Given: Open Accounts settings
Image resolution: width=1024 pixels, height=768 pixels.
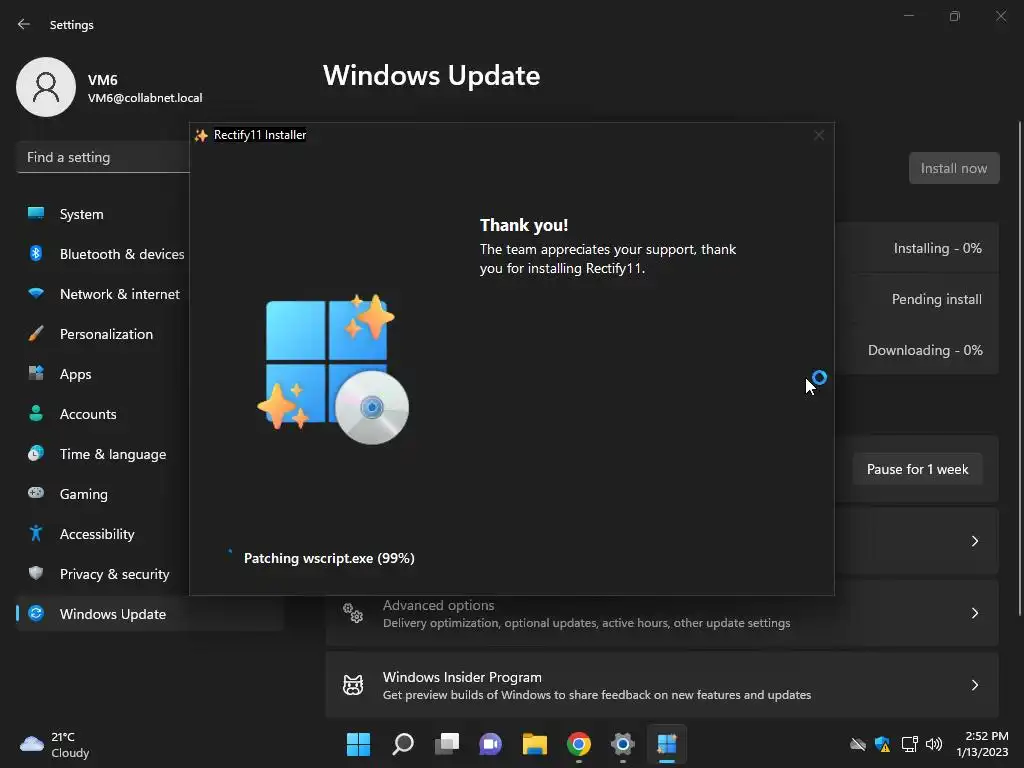Looking at the screenshot, I should (104, 414).
